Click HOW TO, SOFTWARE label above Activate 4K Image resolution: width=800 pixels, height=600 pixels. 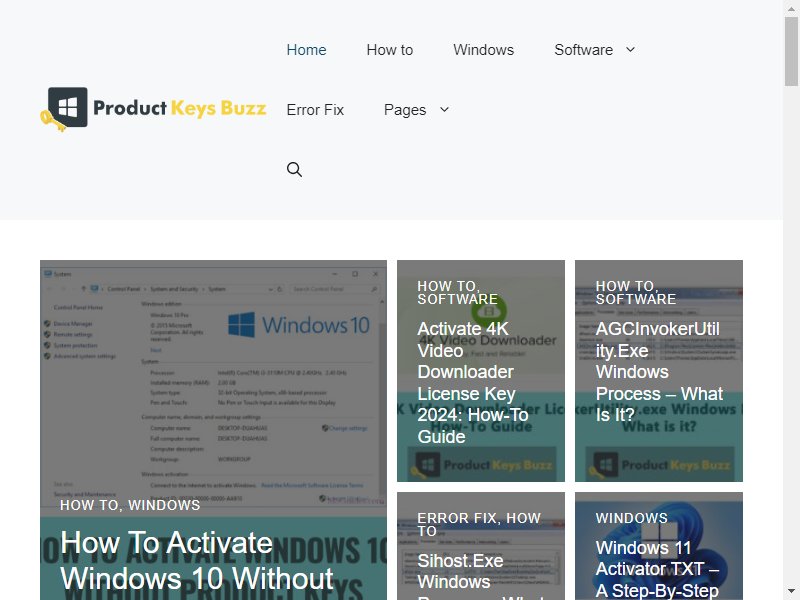[458, 292]
